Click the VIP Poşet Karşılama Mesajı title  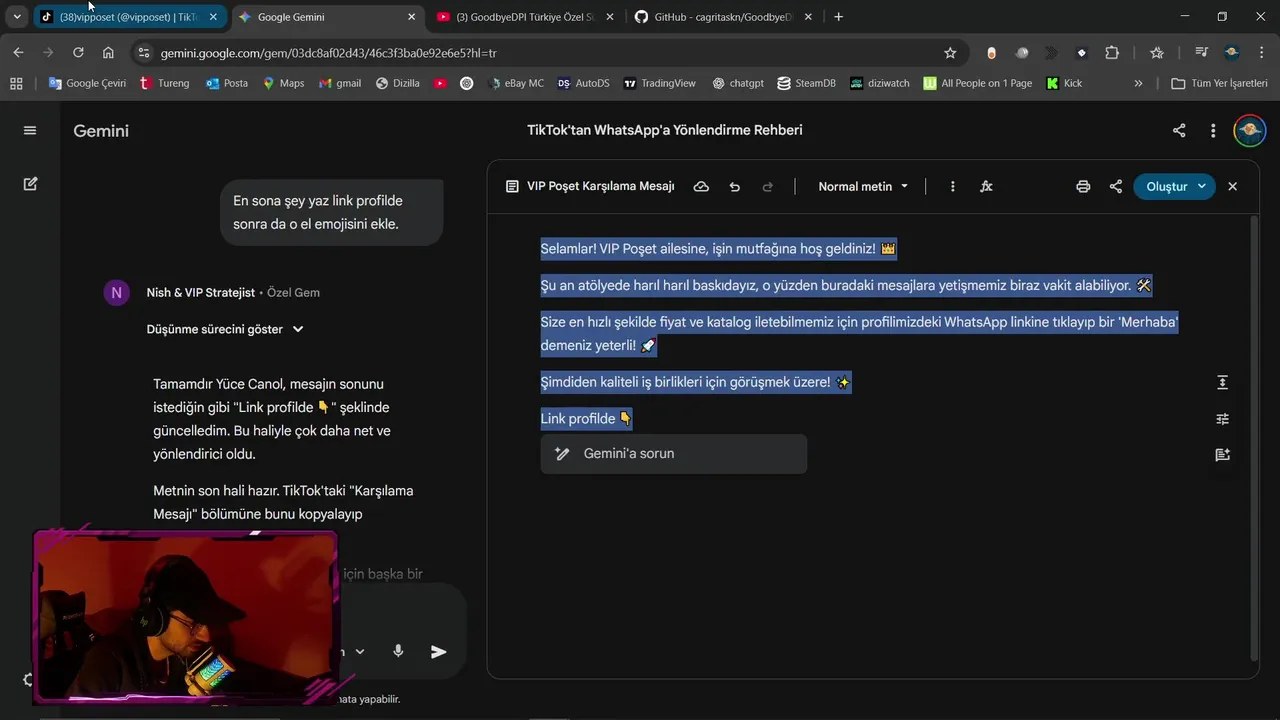pos(600,186)
